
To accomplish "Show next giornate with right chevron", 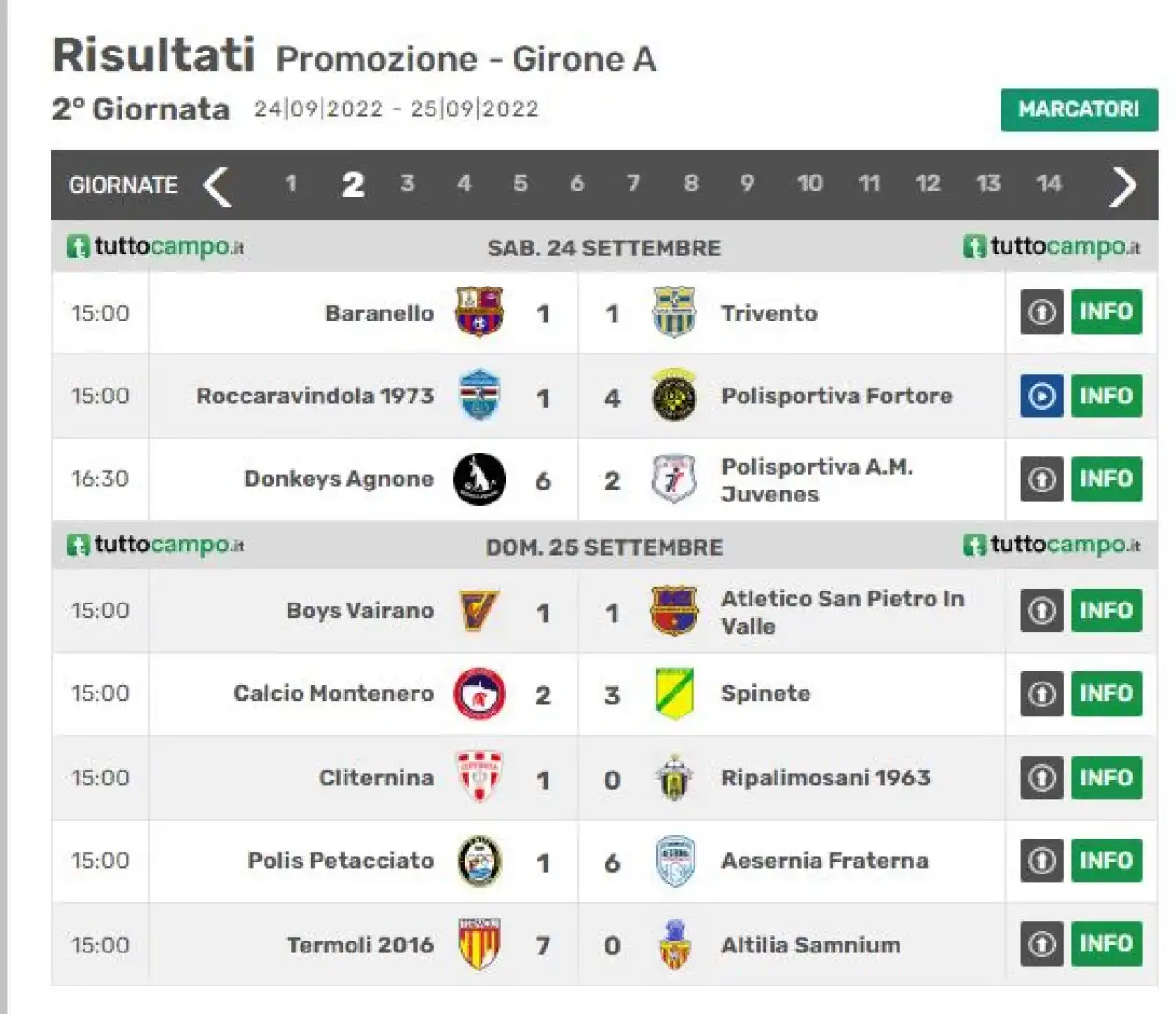I will [x=1123, y=186].
